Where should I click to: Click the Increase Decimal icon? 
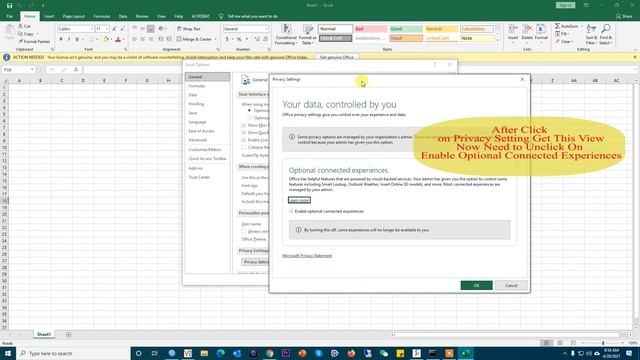tap(257, 39)
